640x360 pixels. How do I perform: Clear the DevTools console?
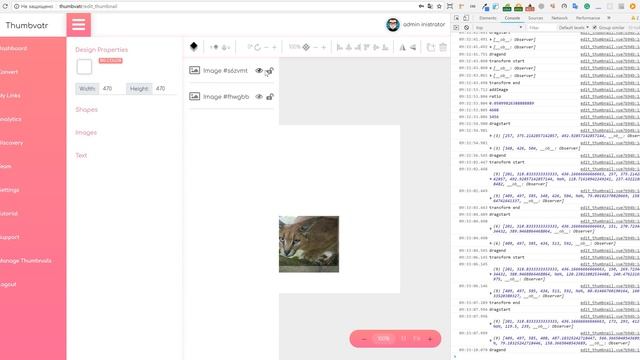(x=467, y=27)
